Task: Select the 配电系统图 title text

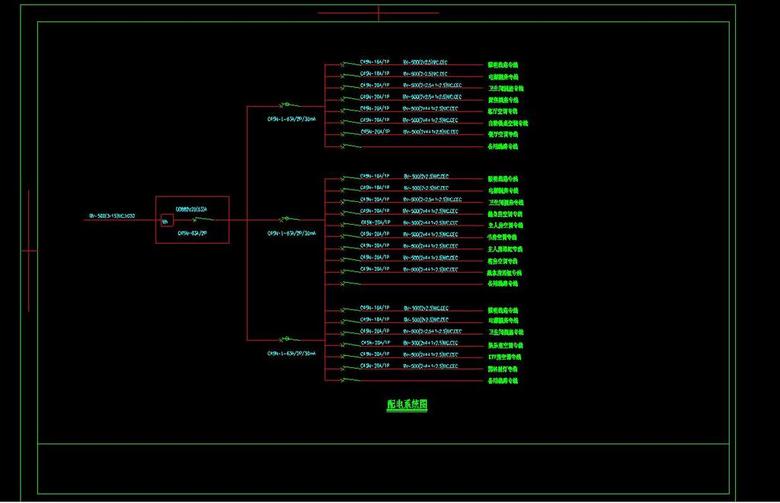Action: point(407,406)
